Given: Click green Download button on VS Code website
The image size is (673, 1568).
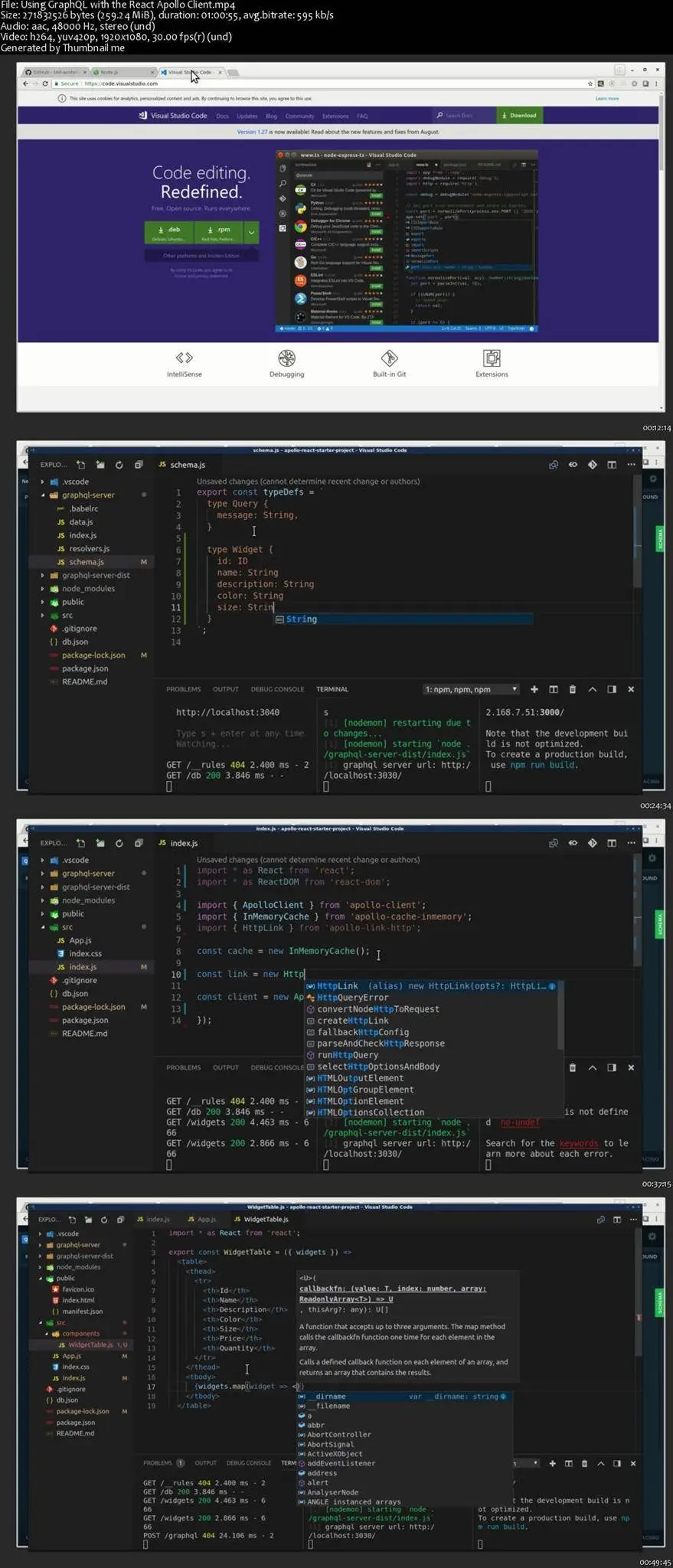Looking at the screenshot, I should tap(520, 116).
